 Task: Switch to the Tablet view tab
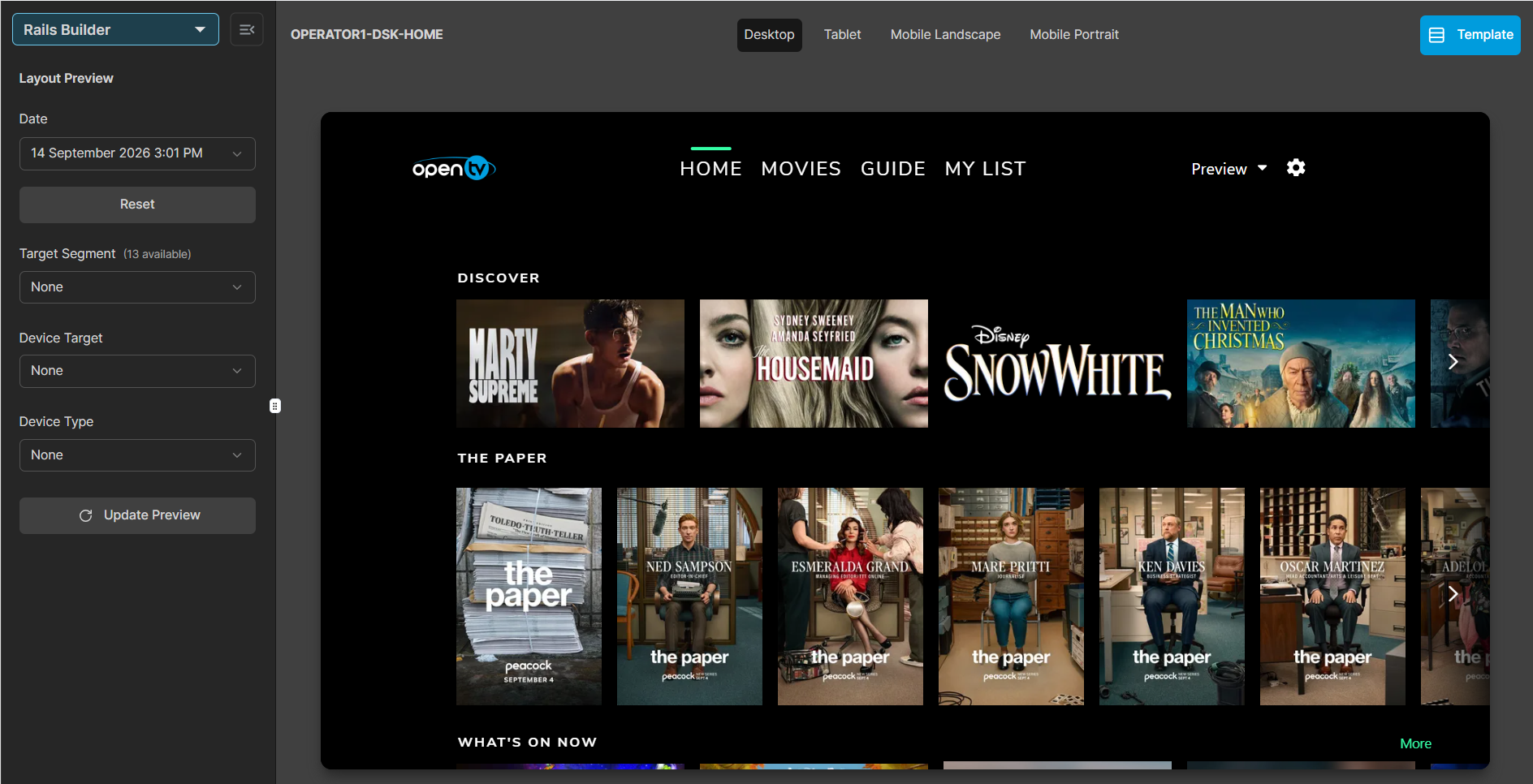842,35
